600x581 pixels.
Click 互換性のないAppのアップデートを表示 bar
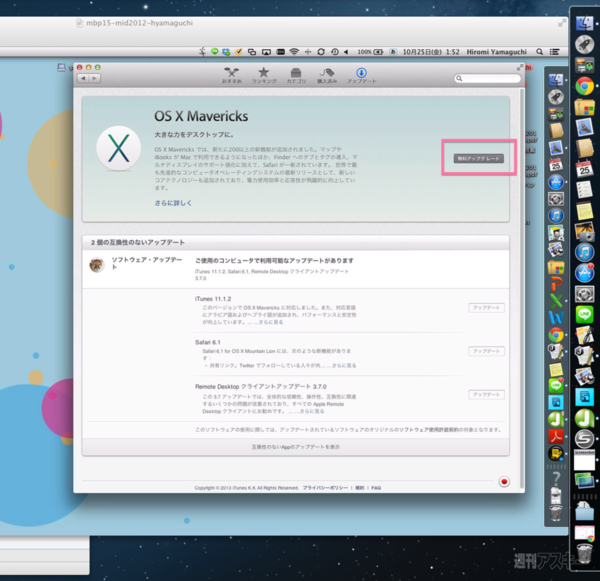295,447
